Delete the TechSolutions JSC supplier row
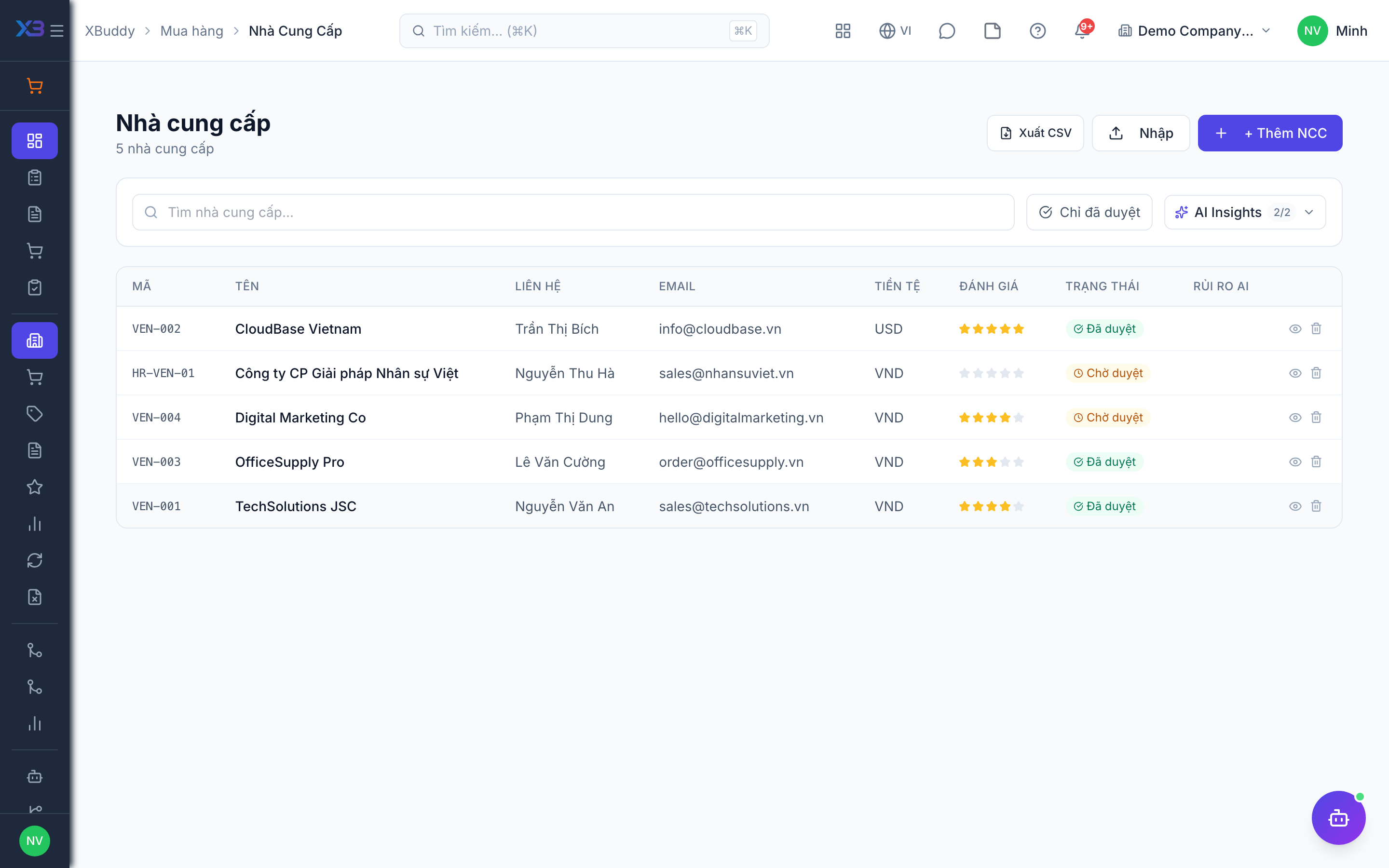 pyautogui.click(x=1316, y=506)
